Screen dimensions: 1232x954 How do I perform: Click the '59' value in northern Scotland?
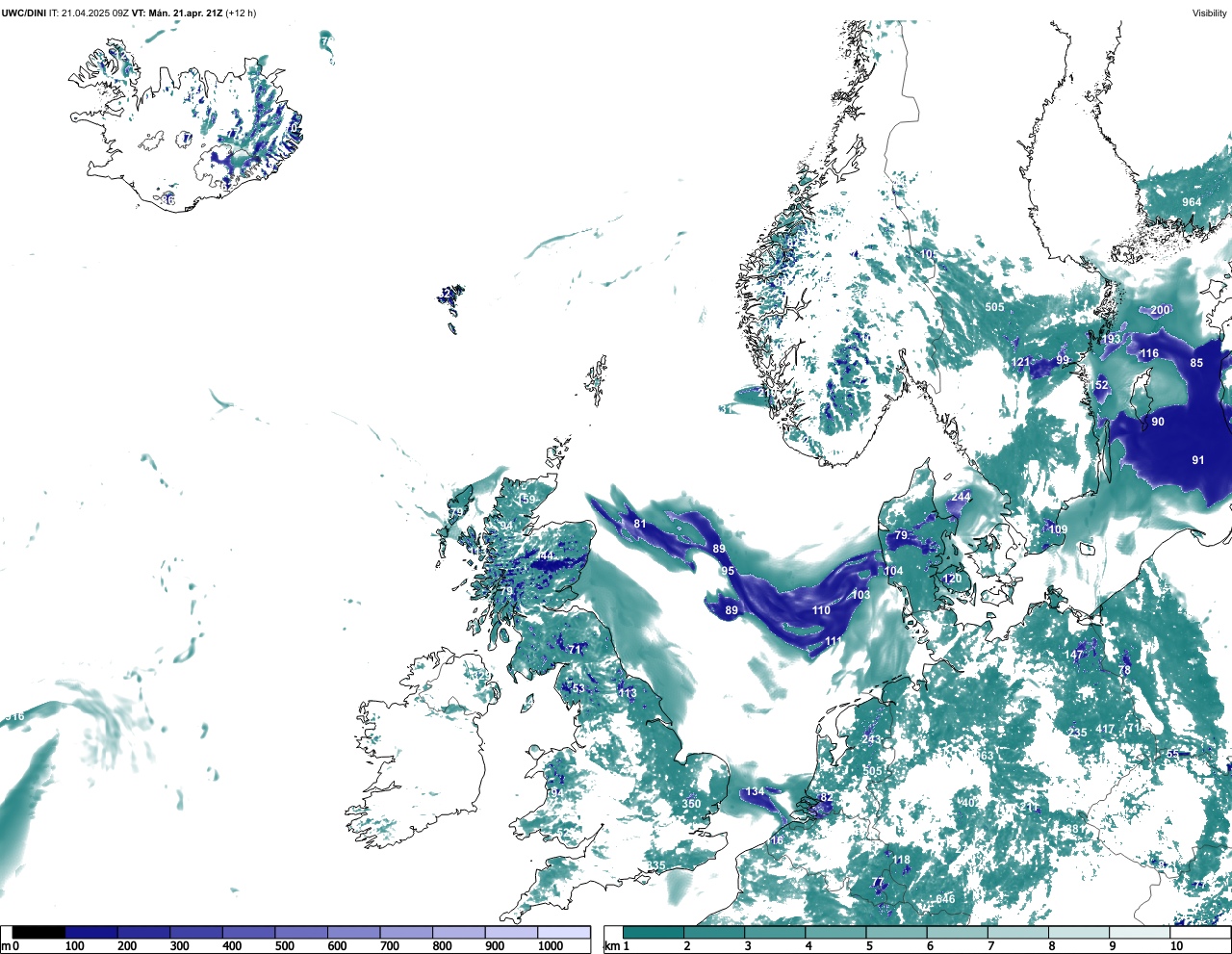coord(528,500)
